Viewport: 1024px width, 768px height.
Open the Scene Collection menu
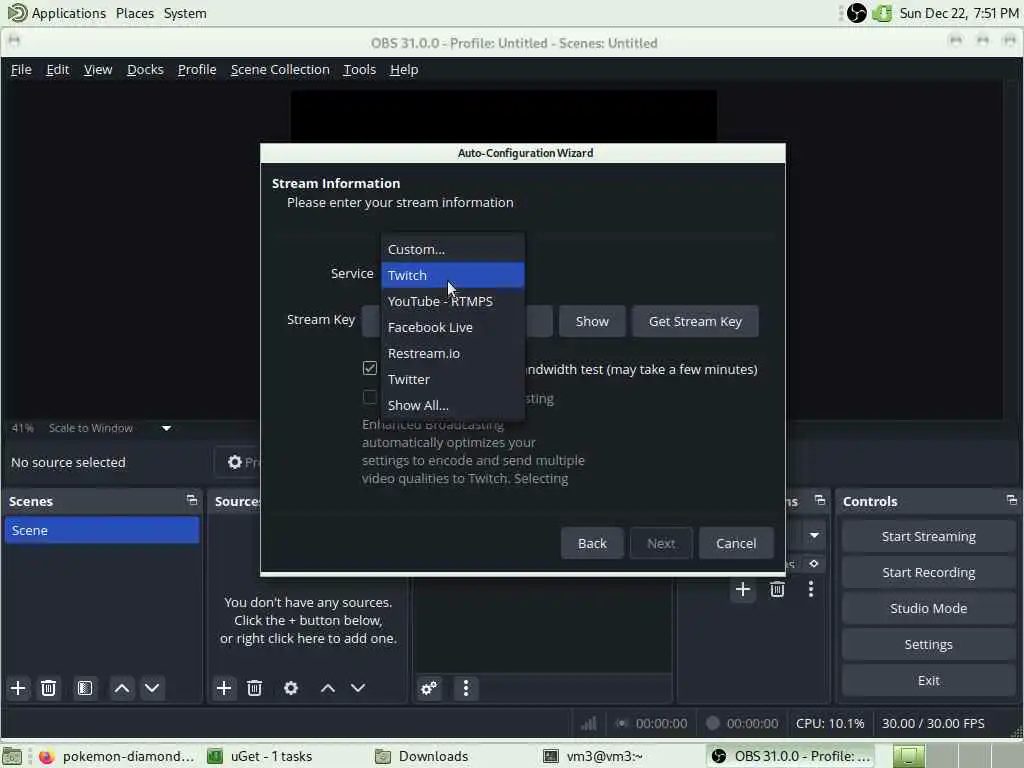click(280, 69)
